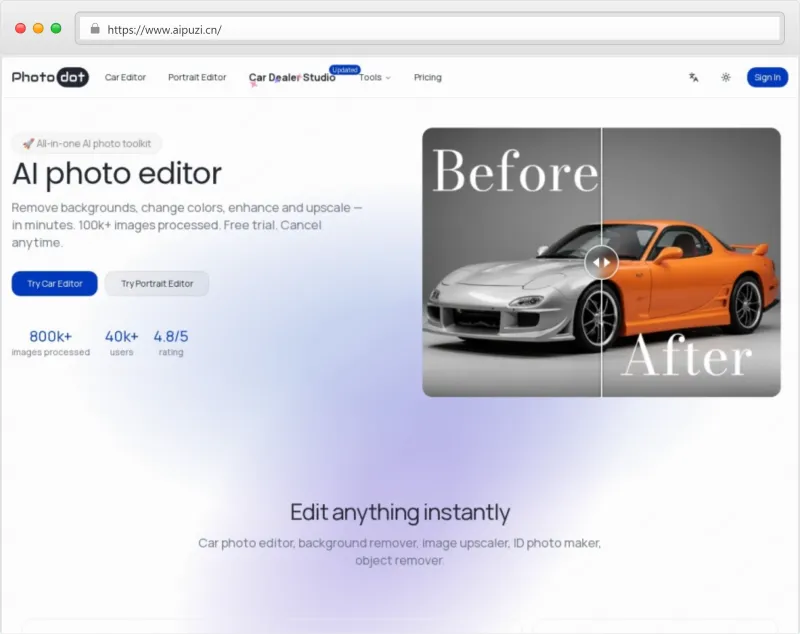Open the Pricing page
This screenshot has height=634, width=800.
point(428,78)
